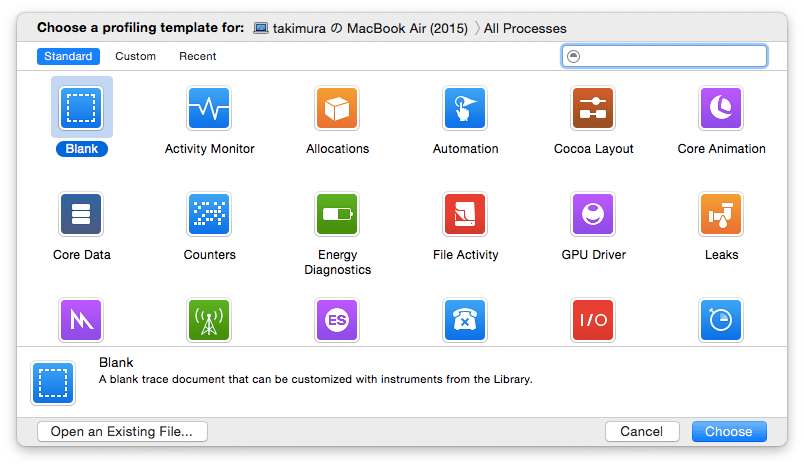Select the red I/O template icon
The height and width of the screenshot is (467, 804).
point(593,320)
